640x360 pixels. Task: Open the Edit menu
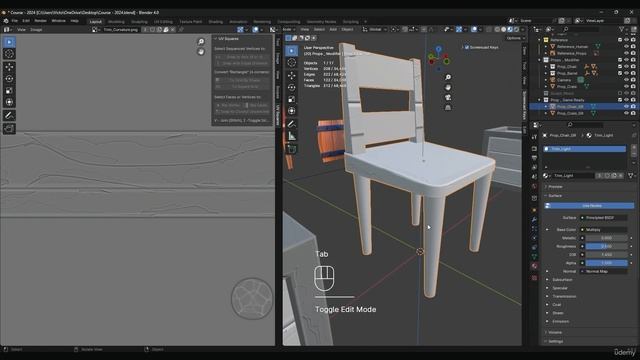tap(26, 21)
